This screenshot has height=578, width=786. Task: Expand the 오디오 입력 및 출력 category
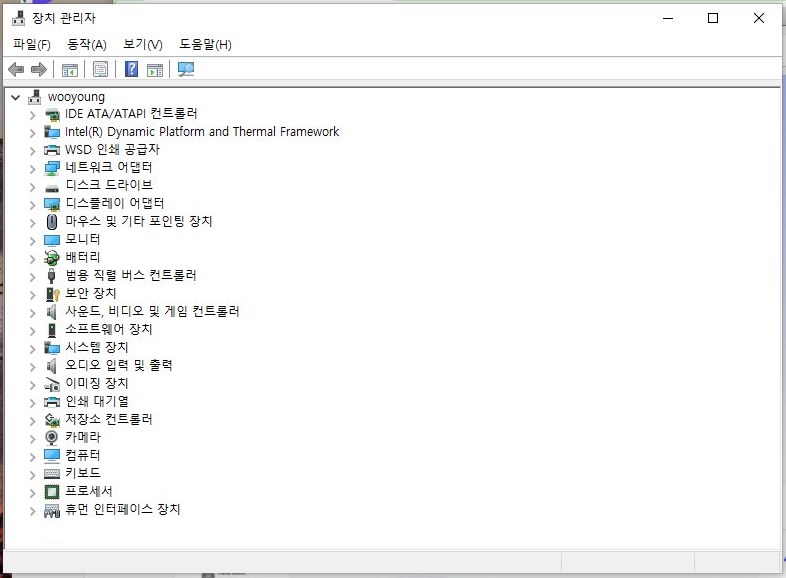click(33, 367)
